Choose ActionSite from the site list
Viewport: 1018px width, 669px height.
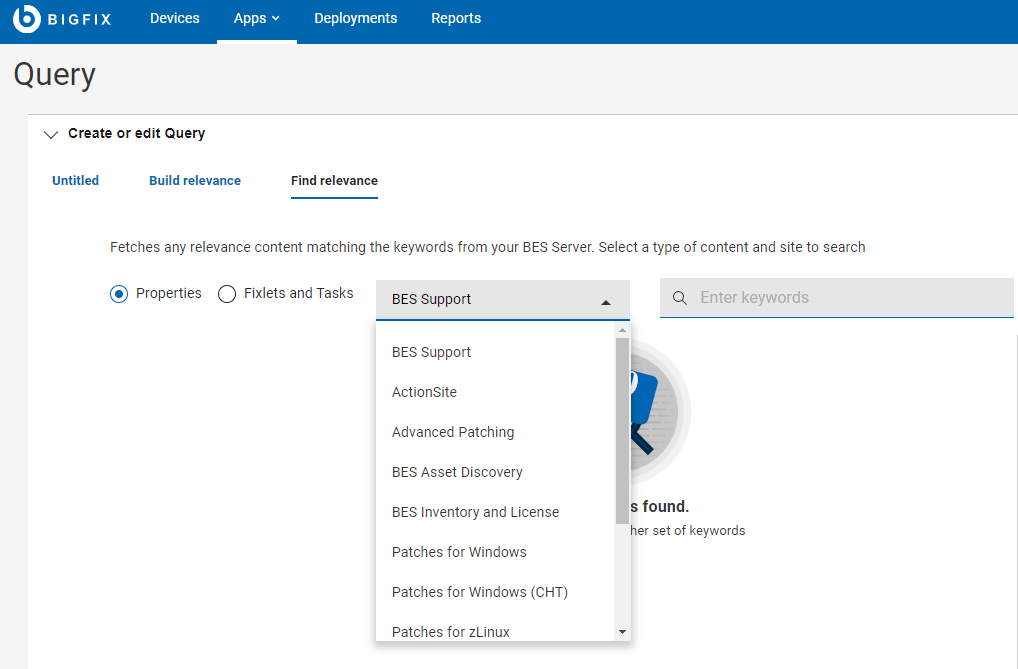424,392
